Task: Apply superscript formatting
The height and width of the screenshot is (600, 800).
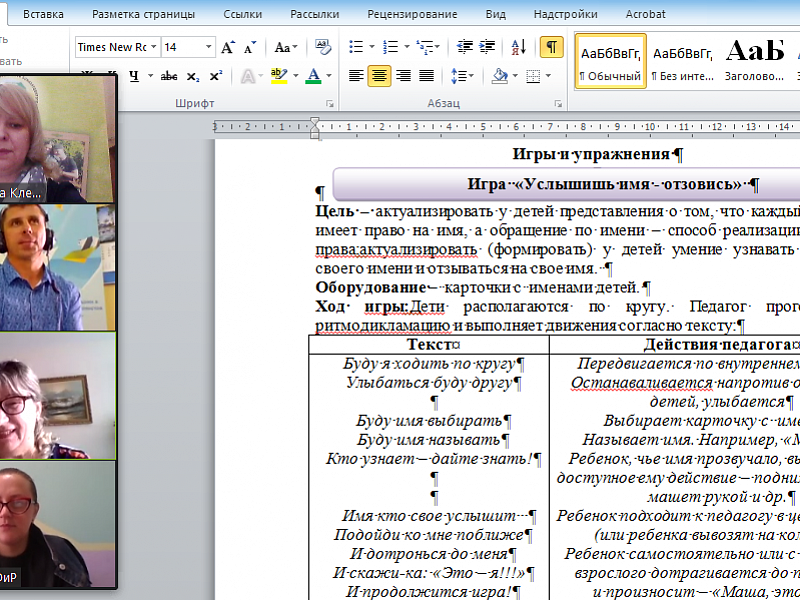Action: click(x=215, y=76)
